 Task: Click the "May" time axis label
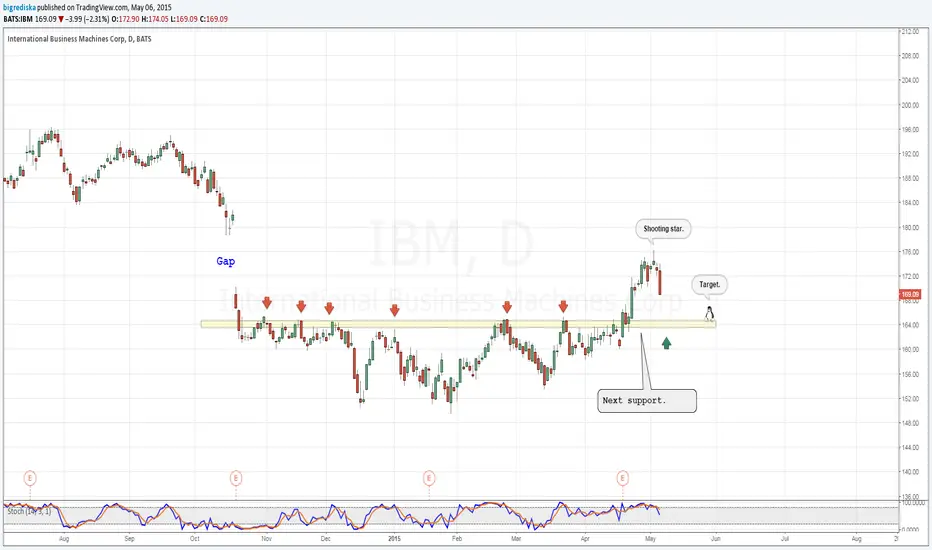pyautogui.click(x=650, y=539)
